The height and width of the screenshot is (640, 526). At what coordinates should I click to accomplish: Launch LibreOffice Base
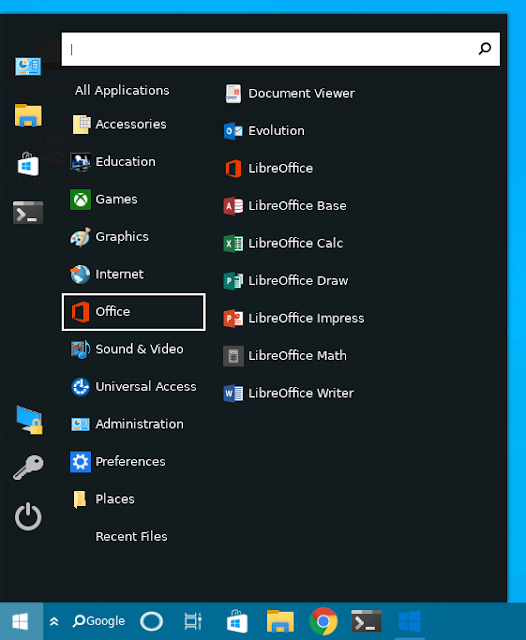tap(285, 206)
